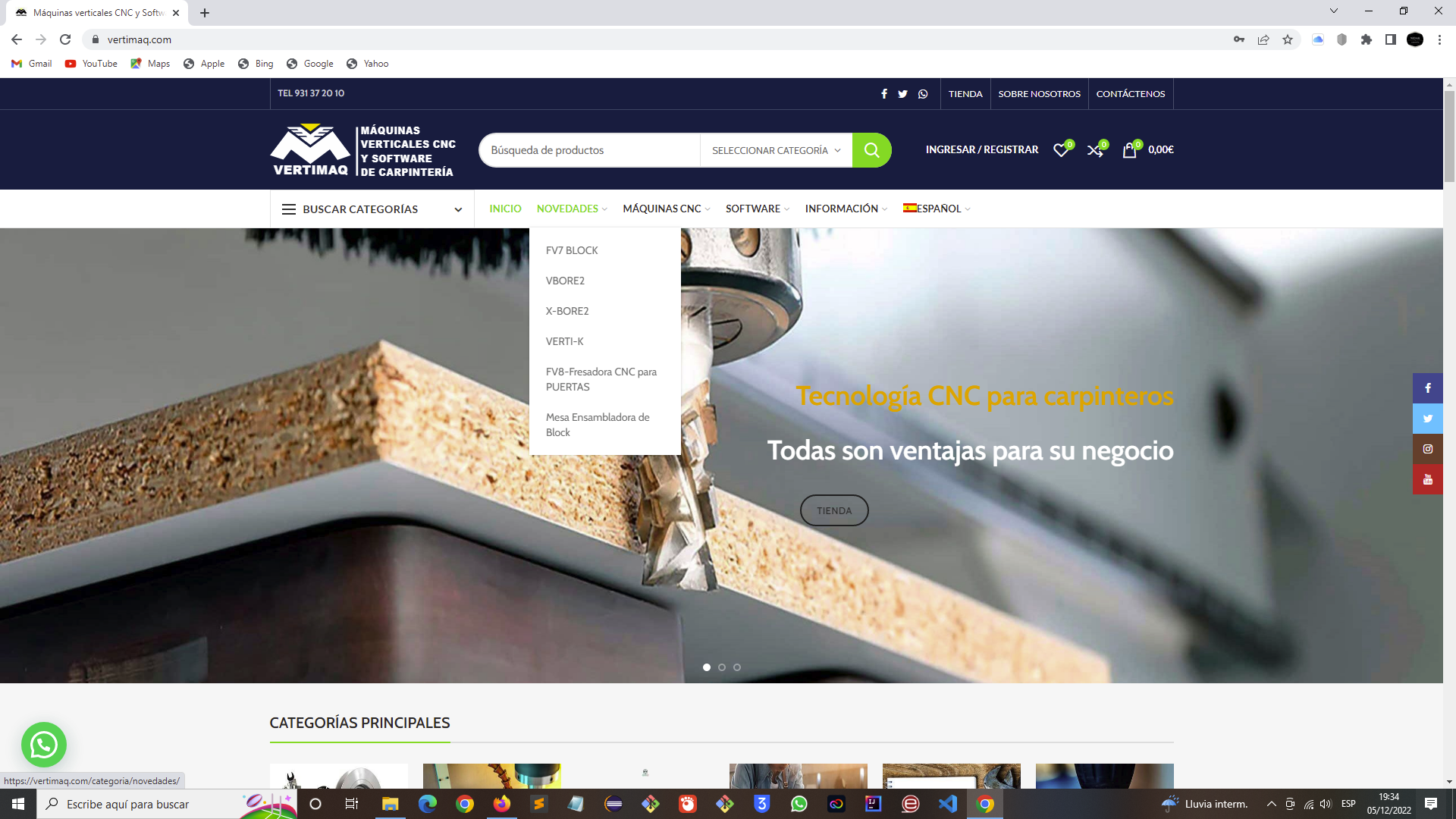
Task: Open File Explorer from the taskbar
Action: click(x=391, y=804)
